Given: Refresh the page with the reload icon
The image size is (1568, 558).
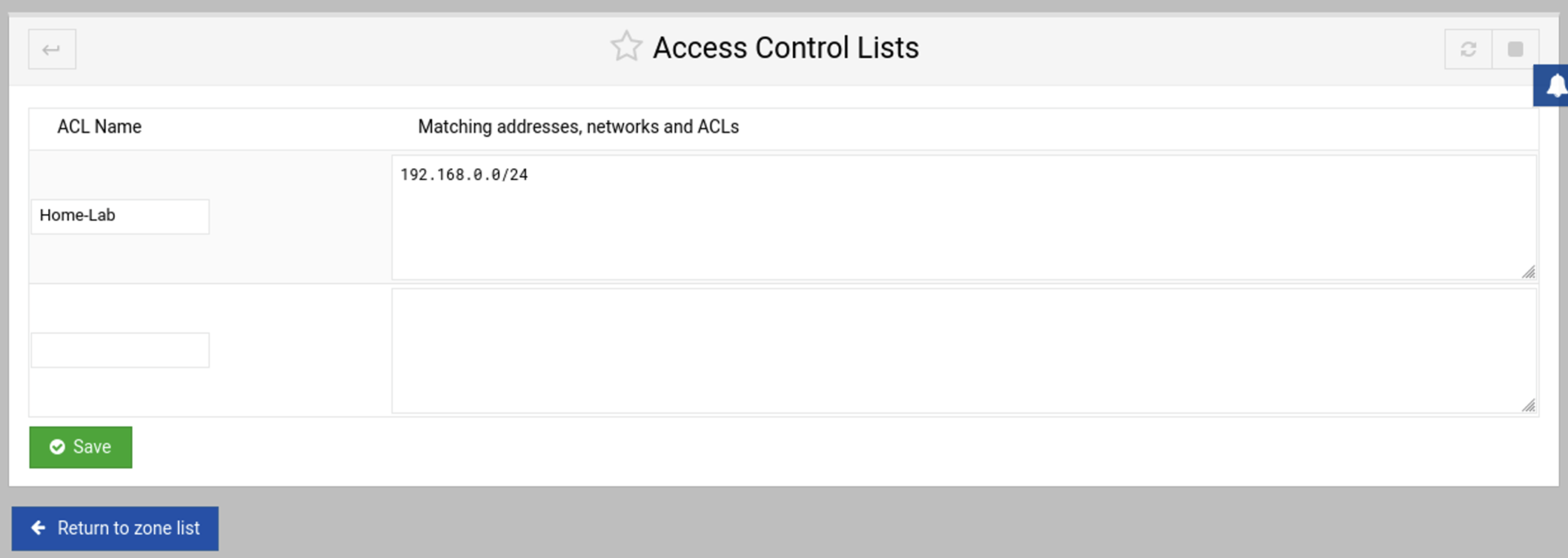Looking at the screenshot, I should pyautogui.click(x=1468, y=49).
